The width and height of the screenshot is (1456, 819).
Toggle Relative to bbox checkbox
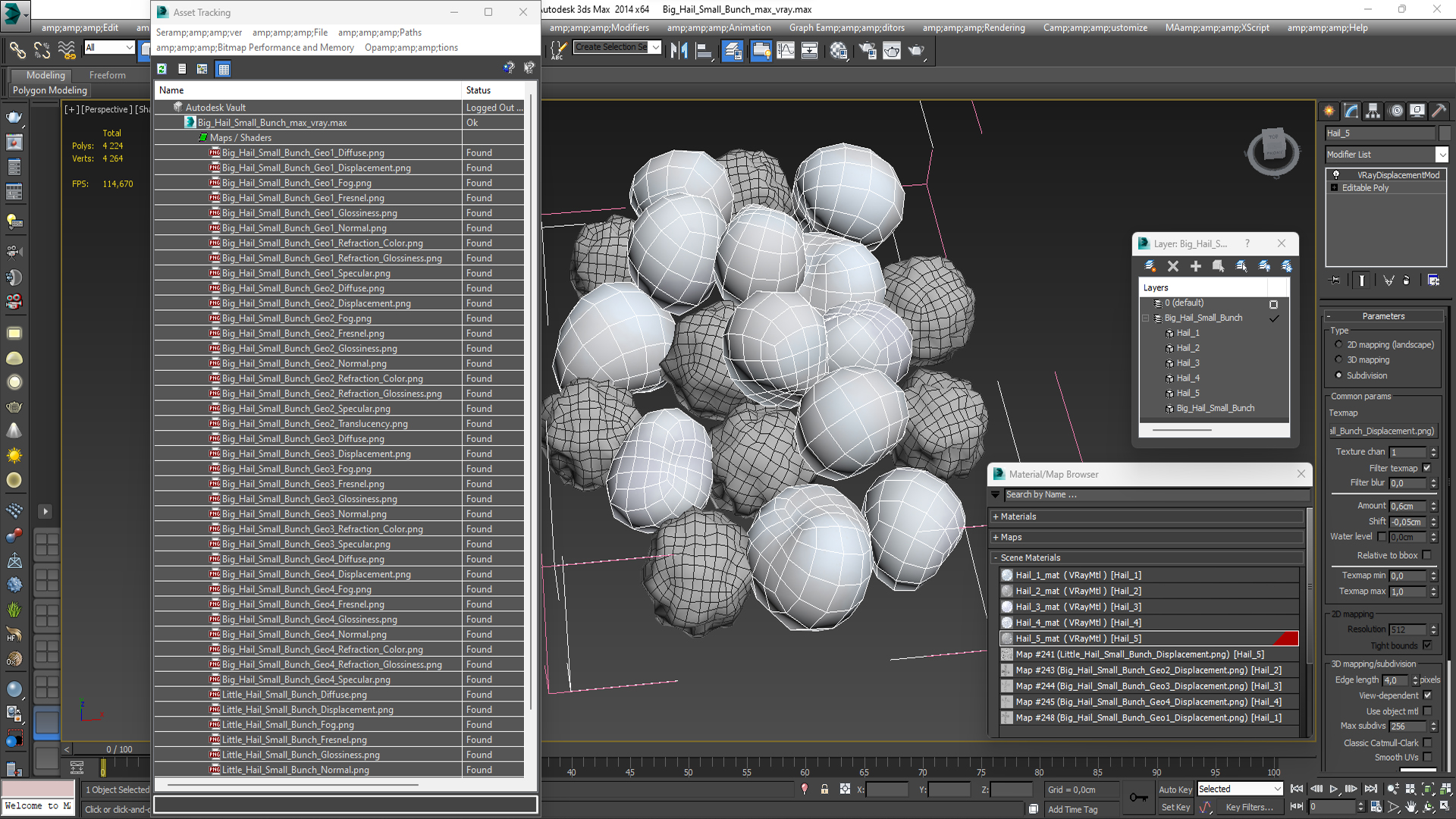click(1426, 555)
